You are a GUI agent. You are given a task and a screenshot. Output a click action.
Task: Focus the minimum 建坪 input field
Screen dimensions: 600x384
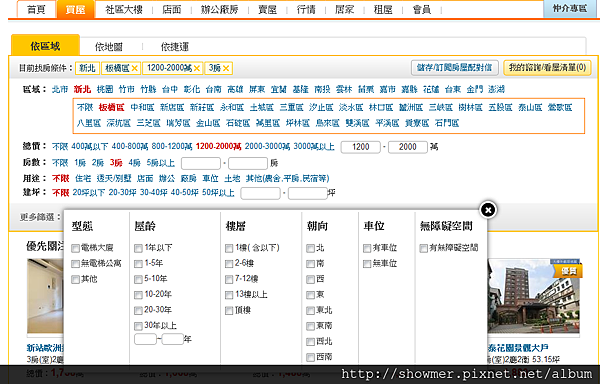260,194
